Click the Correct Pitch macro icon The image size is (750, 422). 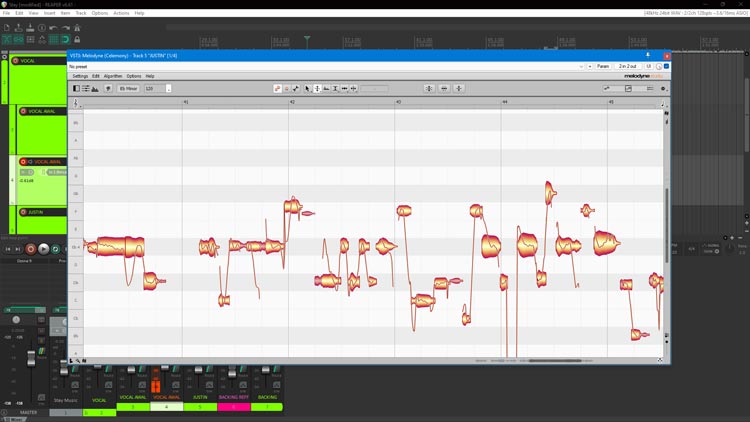pyautogui.click(x=429, y=89)
